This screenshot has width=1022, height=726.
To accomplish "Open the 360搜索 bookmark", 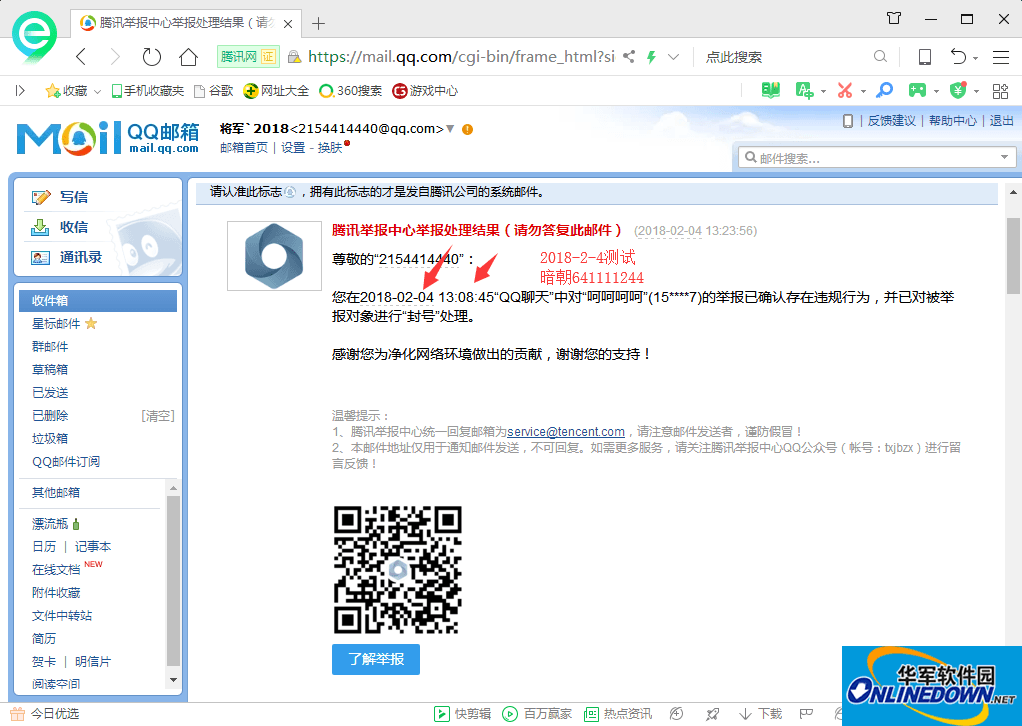I will point(351,91).
